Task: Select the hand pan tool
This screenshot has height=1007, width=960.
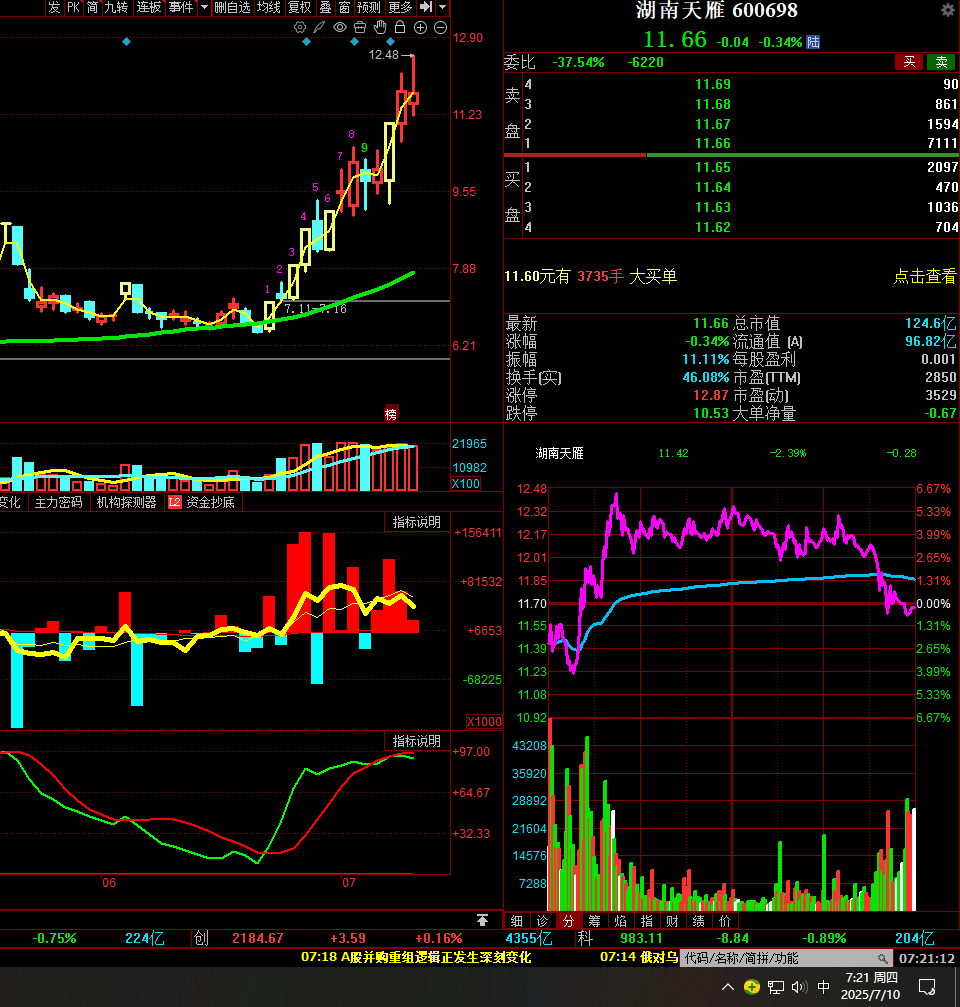Action: tap(380, 27)
